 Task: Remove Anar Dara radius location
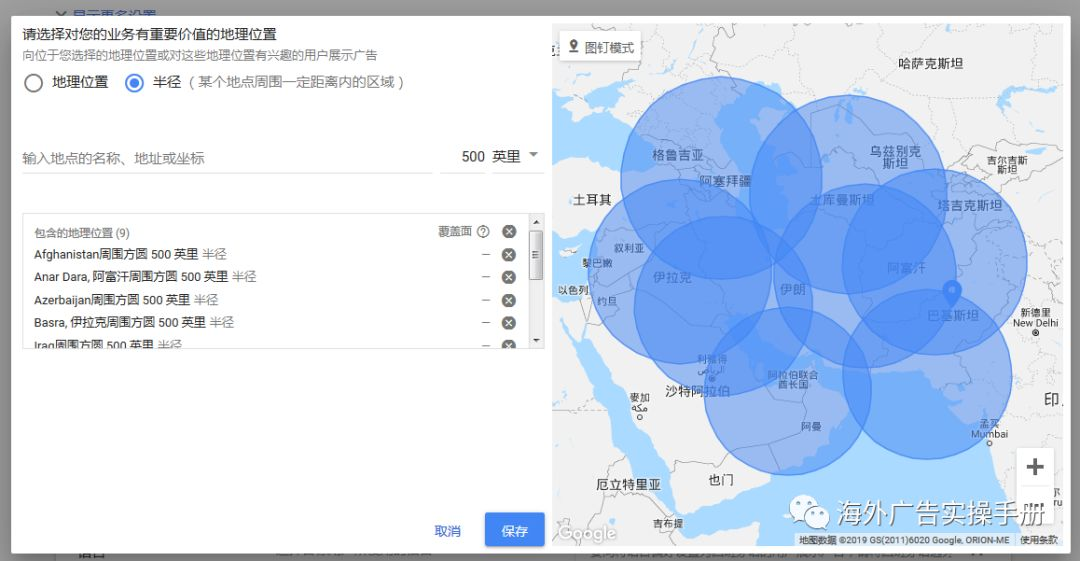508,278
